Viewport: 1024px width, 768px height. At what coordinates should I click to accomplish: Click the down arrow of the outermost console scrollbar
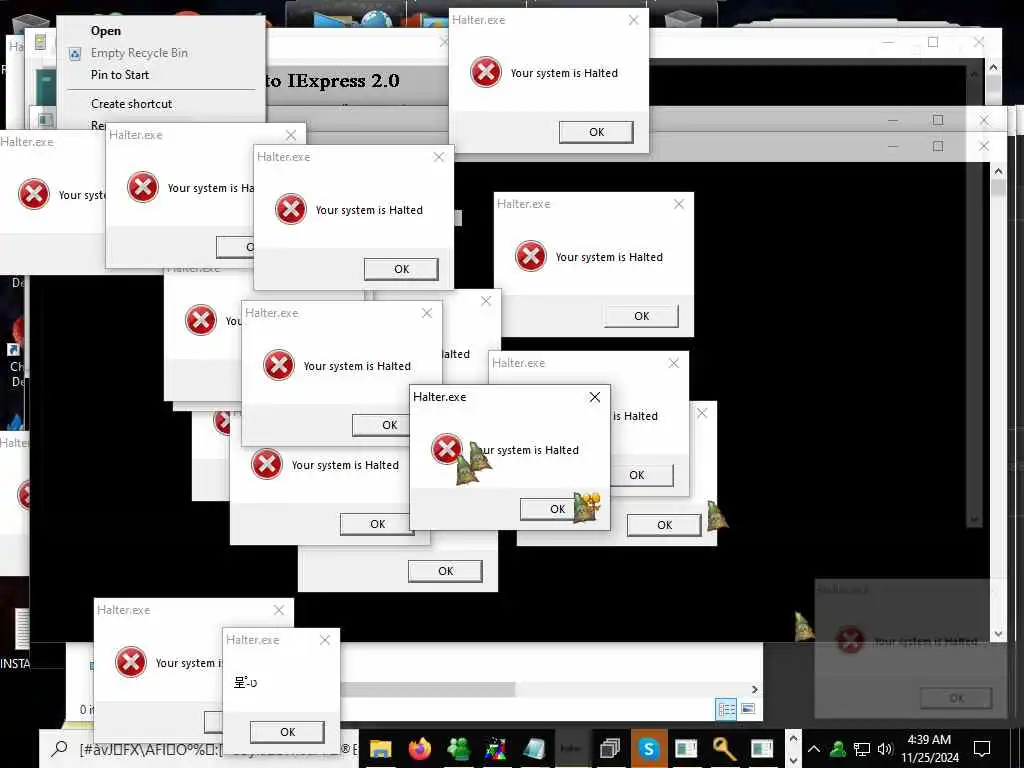(998, 633)
